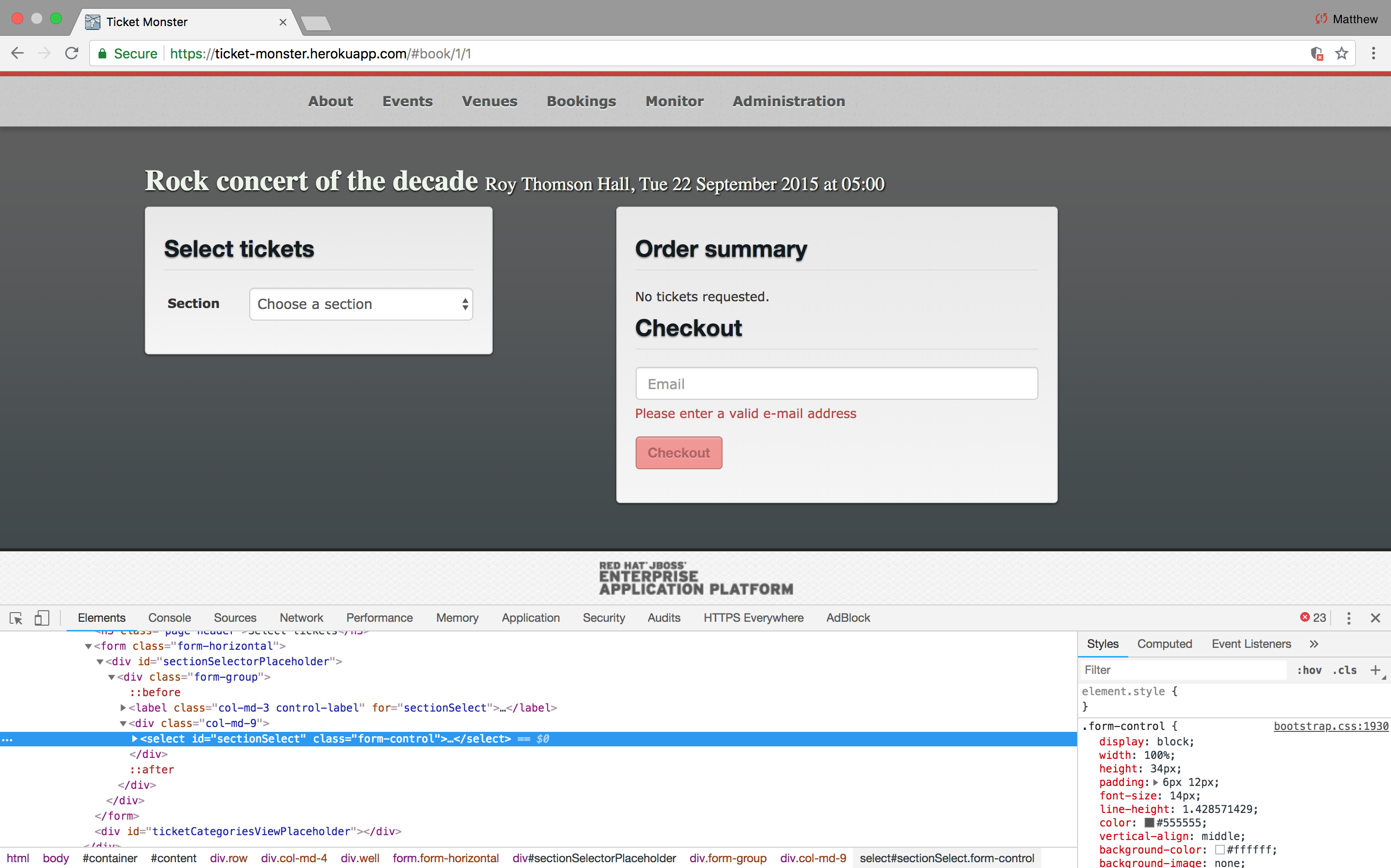Expand the label col-md-3 control-label node
Image resolution: width=1391 pixels, height=868 pixels.
coord(123,708)
